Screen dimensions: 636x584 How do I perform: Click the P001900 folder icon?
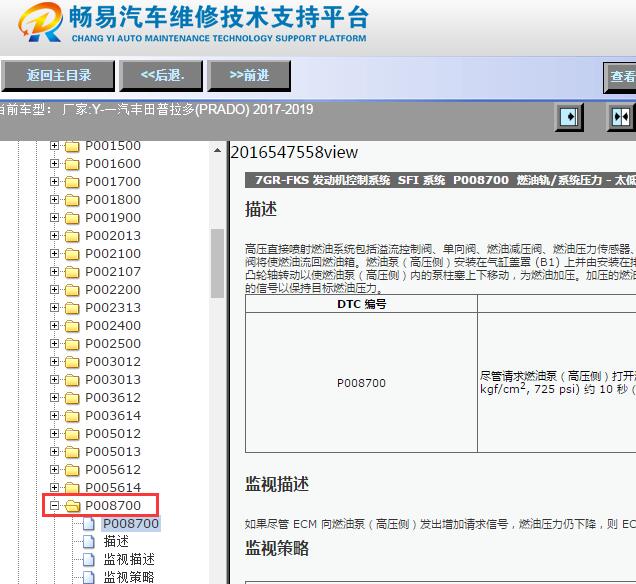pyautogui.click(x=72, y=218)
